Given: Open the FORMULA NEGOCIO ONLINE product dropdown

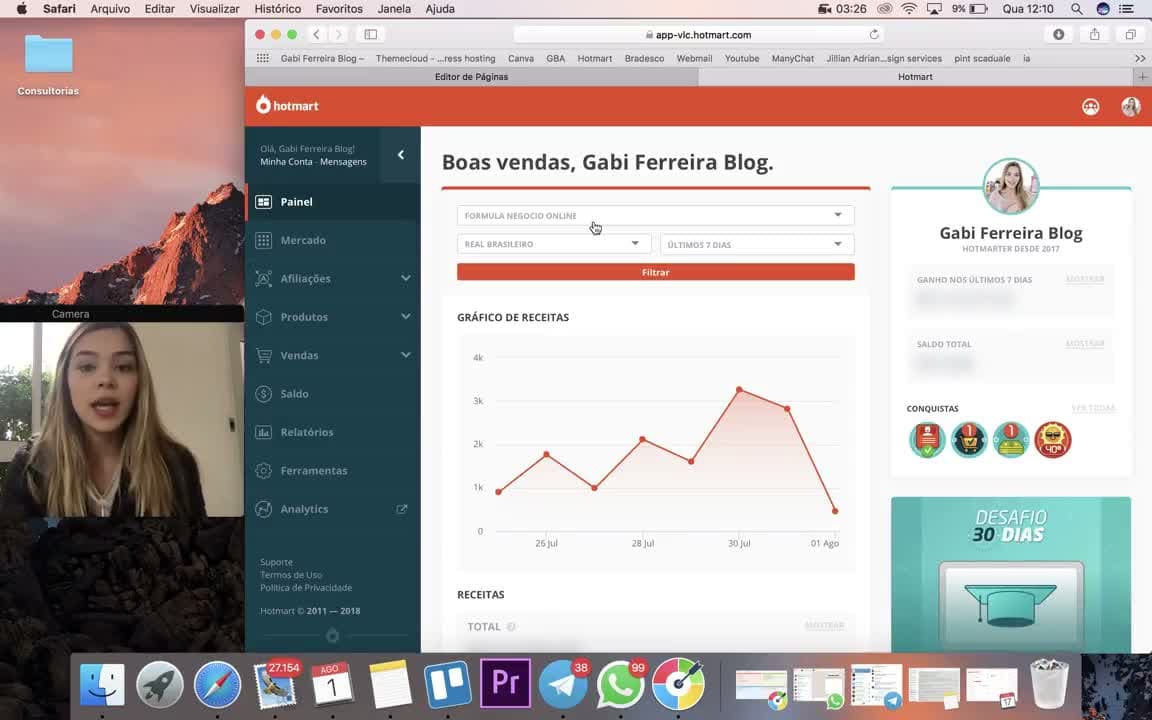Looking at the screenshot, I should tap(655, 215).
